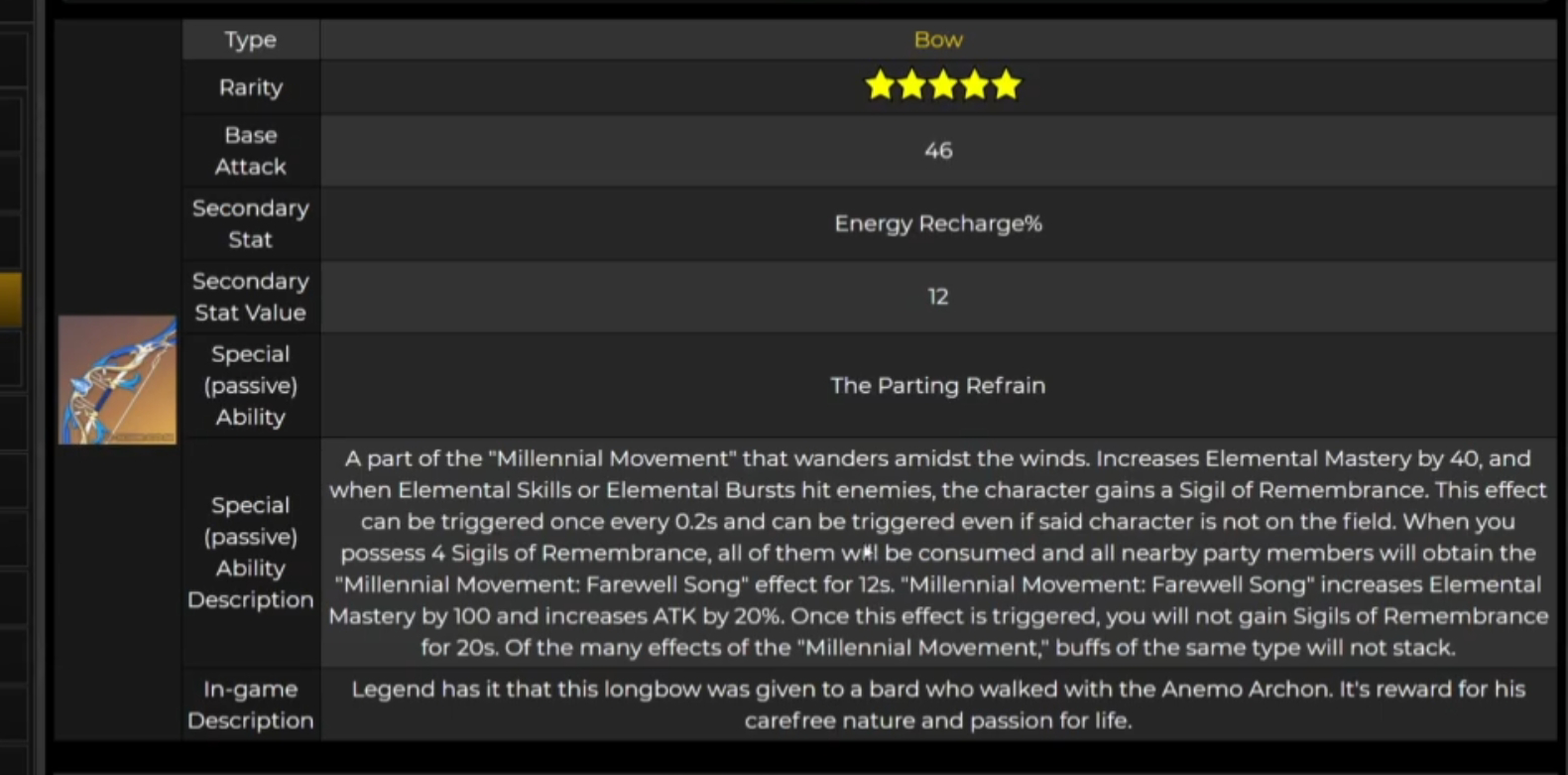Select the "Rarity" row label
The height and width of the screenshot is (775, 1568).
(x=250, y=87)
